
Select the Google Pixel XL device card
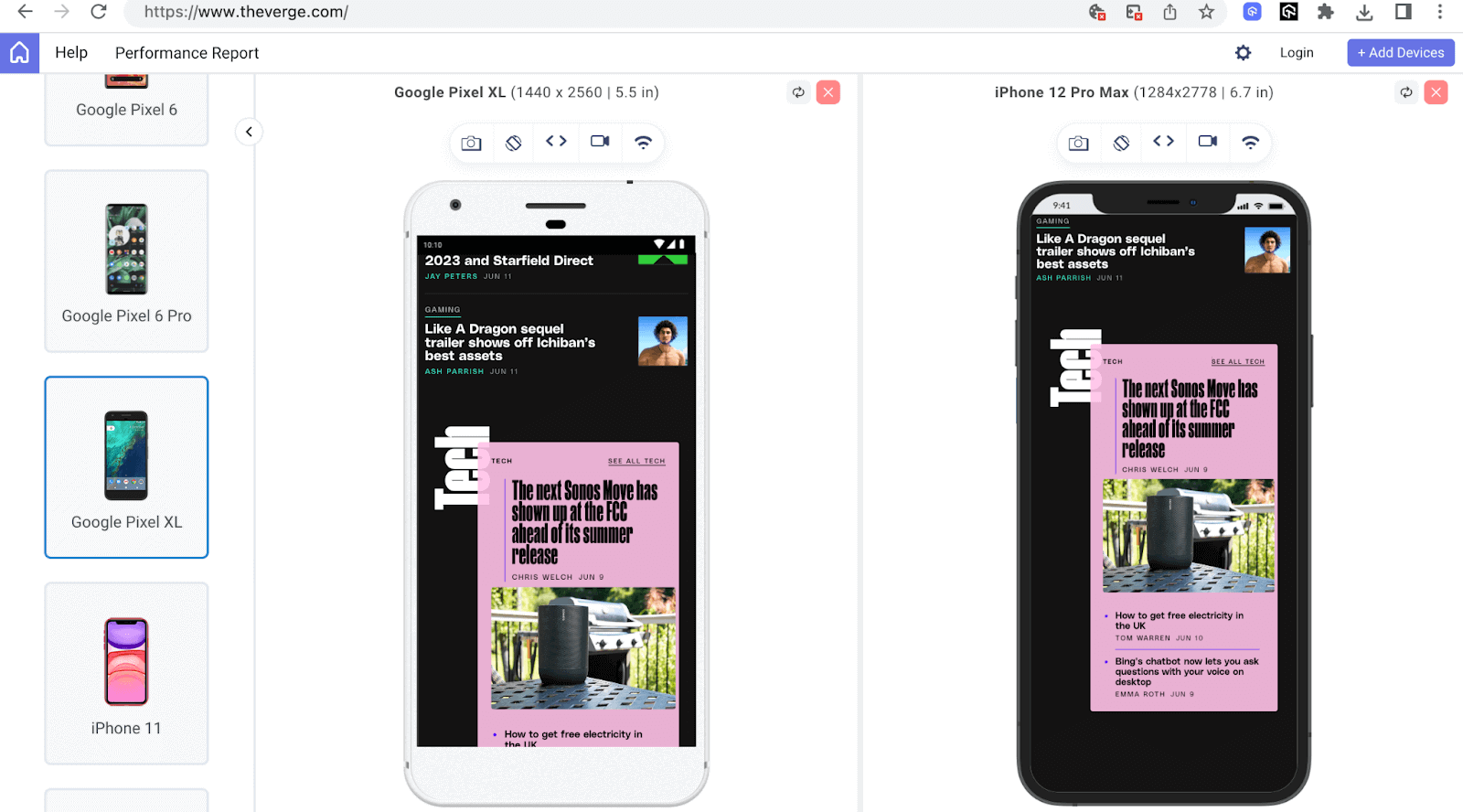(126, 467)
